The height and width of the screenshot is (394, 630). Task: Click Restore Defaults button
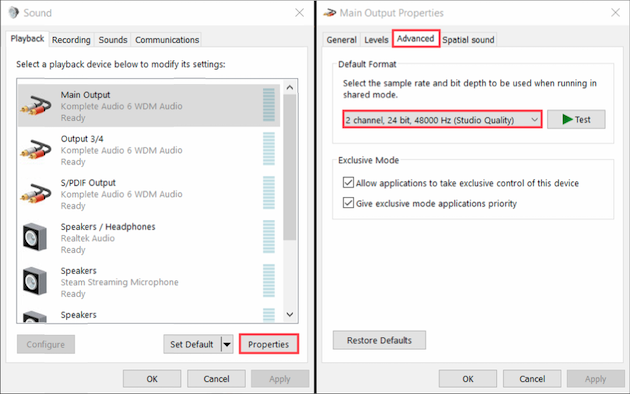(379, 340)
